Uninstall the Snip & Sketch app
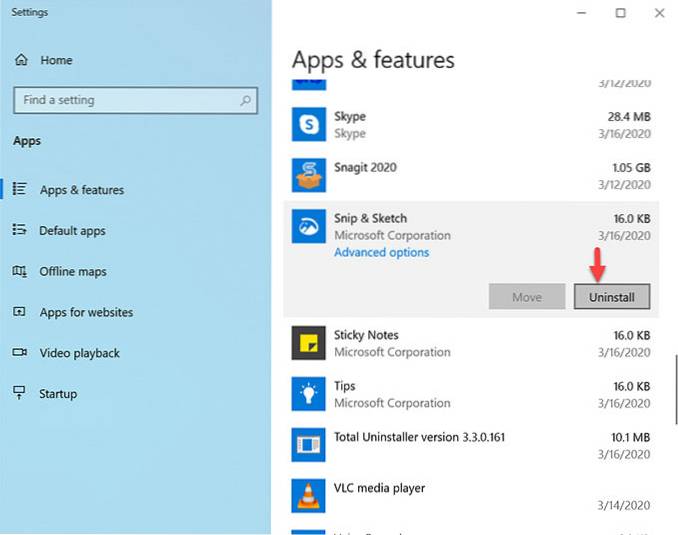678x535 pixels. [x=612, y=297]
